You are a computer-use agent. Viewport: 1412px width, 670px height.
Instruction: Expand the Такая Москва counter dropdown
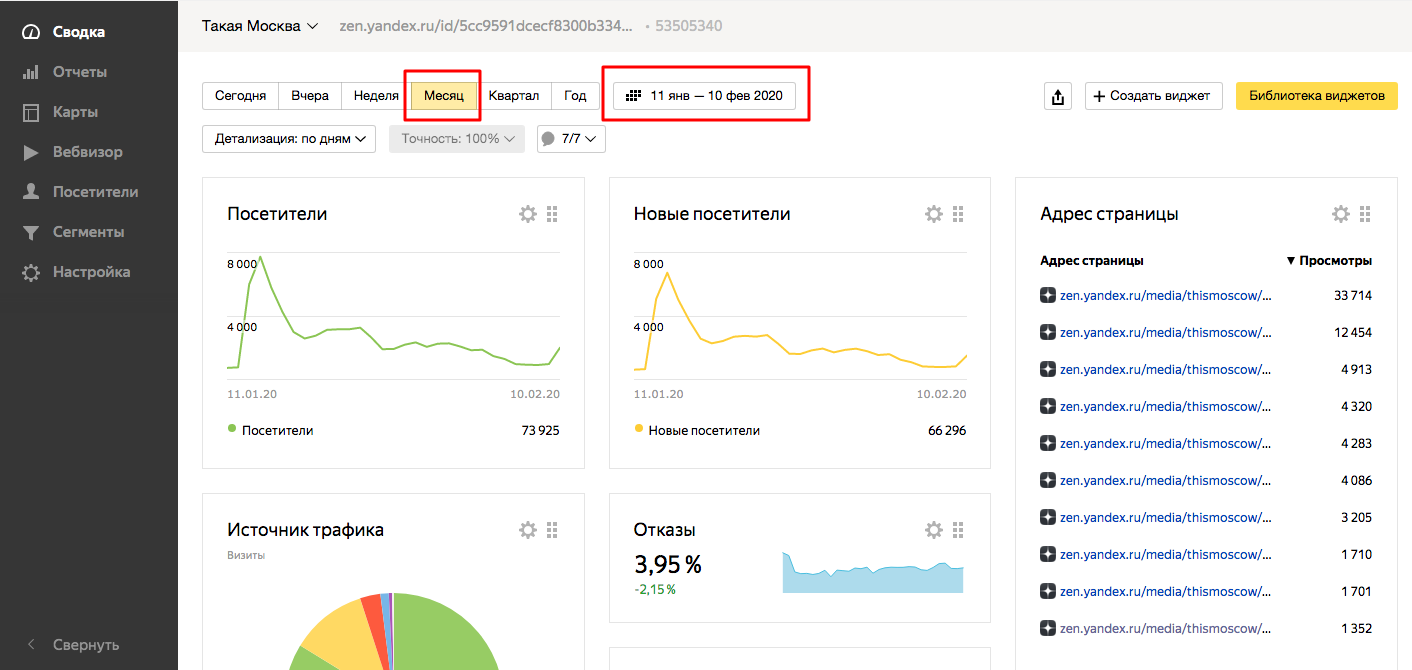260,26
